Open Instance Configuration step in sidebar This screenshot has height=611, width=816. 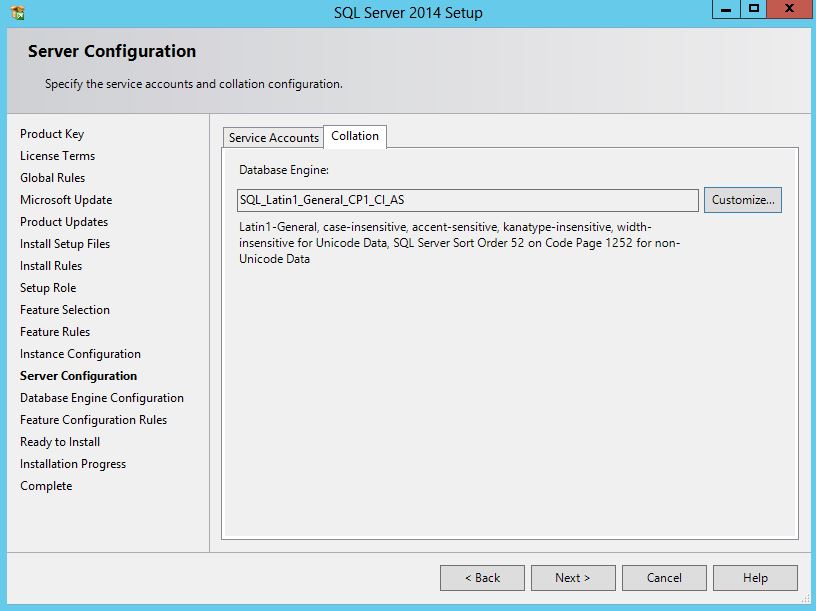point(80,354)
